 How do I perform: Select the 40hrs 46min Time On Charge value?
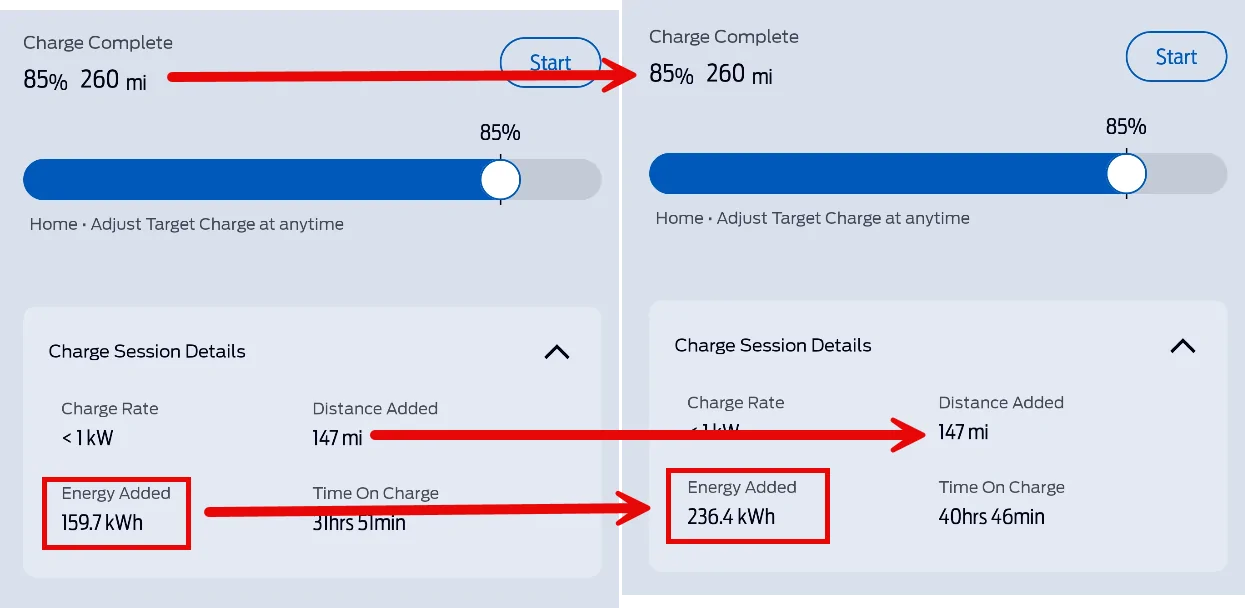point(991,517)
